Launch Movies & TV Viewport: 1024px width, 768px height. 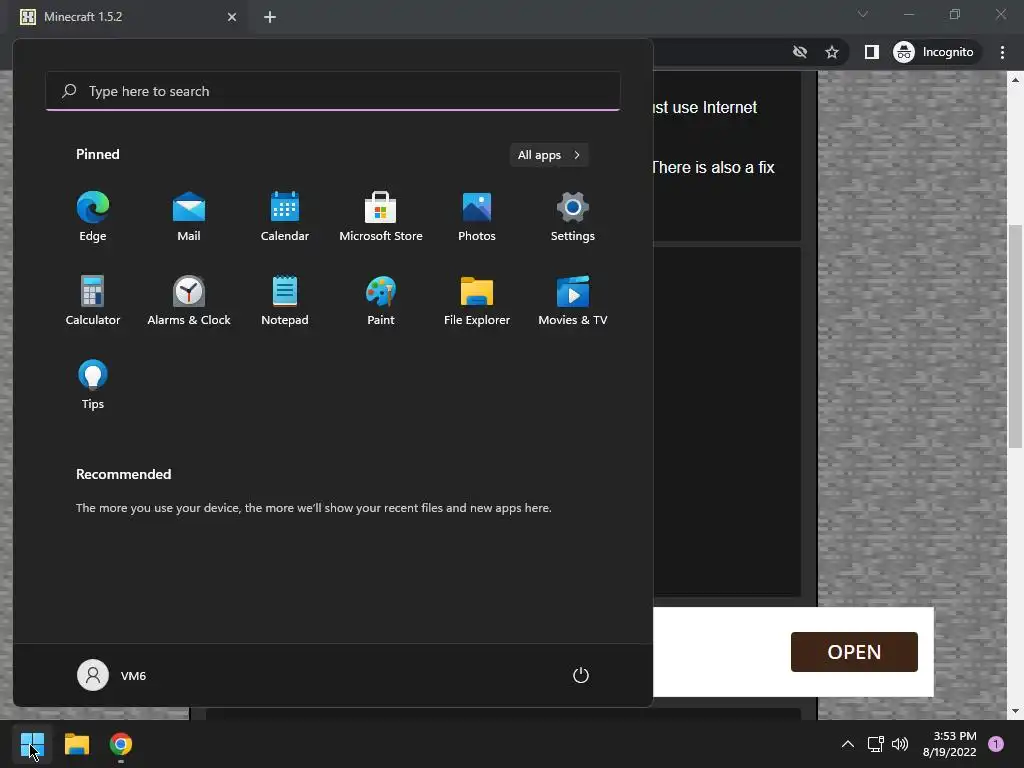click(x=573, y=300)
